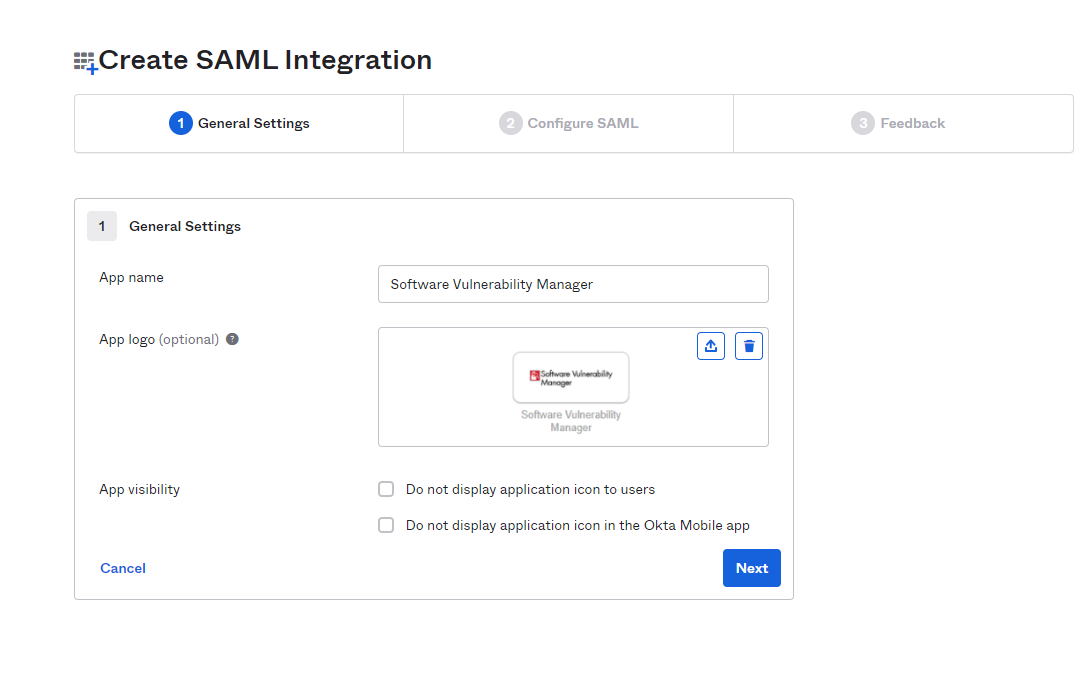Click the Okta Mobile app checkbox label text
Image resolution: width=1078 pixels, height=676 pixels.
click(x=577, y=525)
